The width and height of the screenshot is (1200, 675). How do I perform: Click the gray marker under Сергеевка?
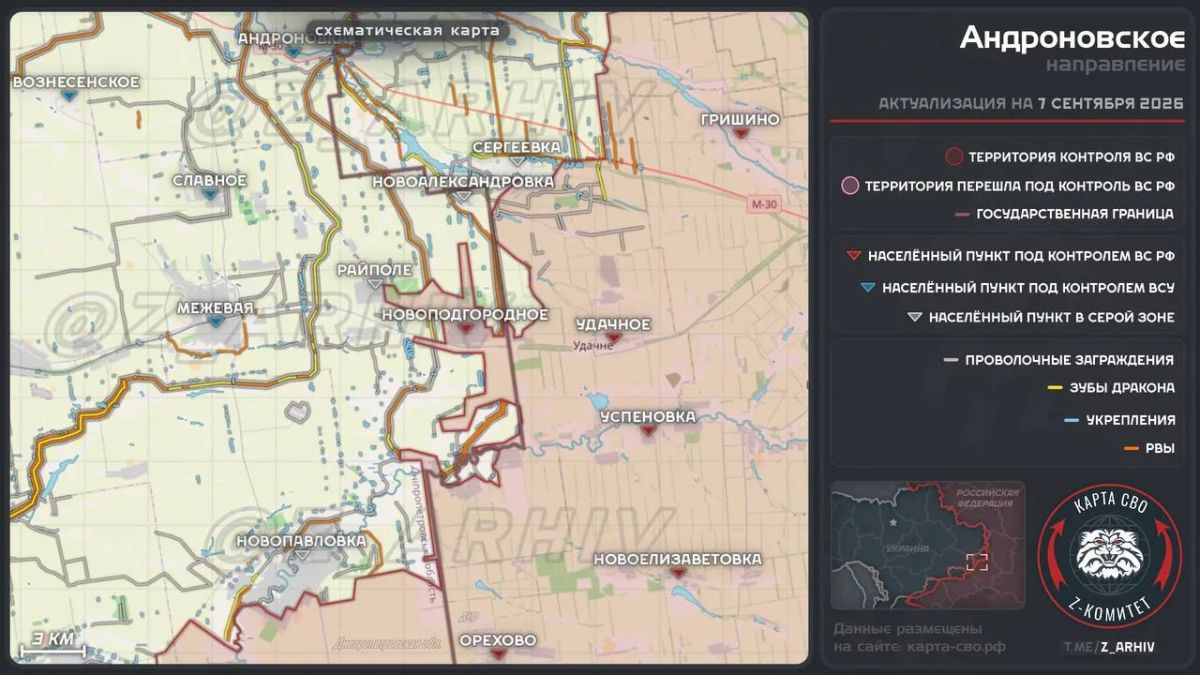point(517,161)
